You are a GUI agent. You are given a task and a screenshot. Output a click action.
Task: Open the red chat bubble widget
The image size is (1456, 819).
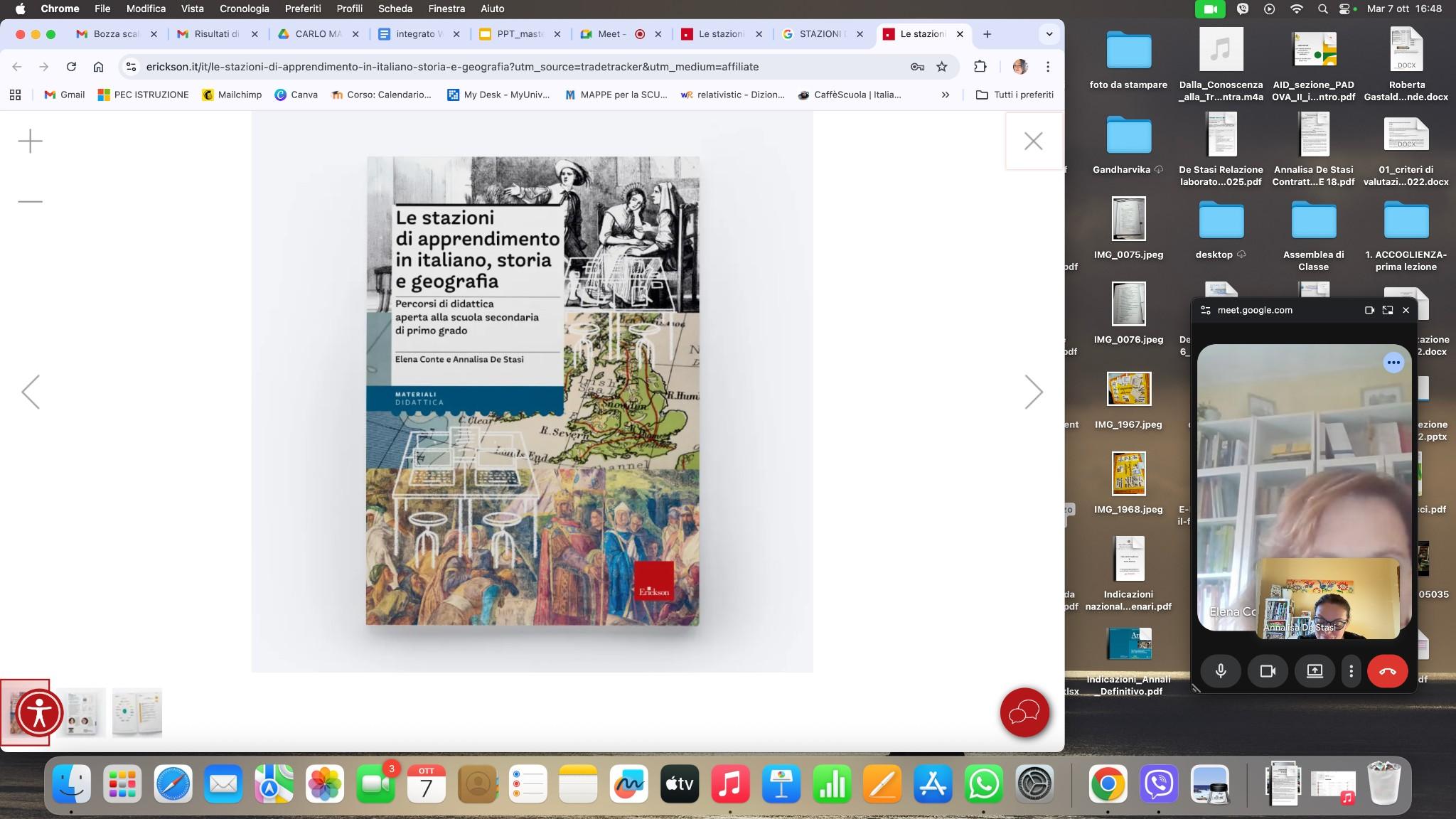pyautogui.click(x=1024, y=712)
